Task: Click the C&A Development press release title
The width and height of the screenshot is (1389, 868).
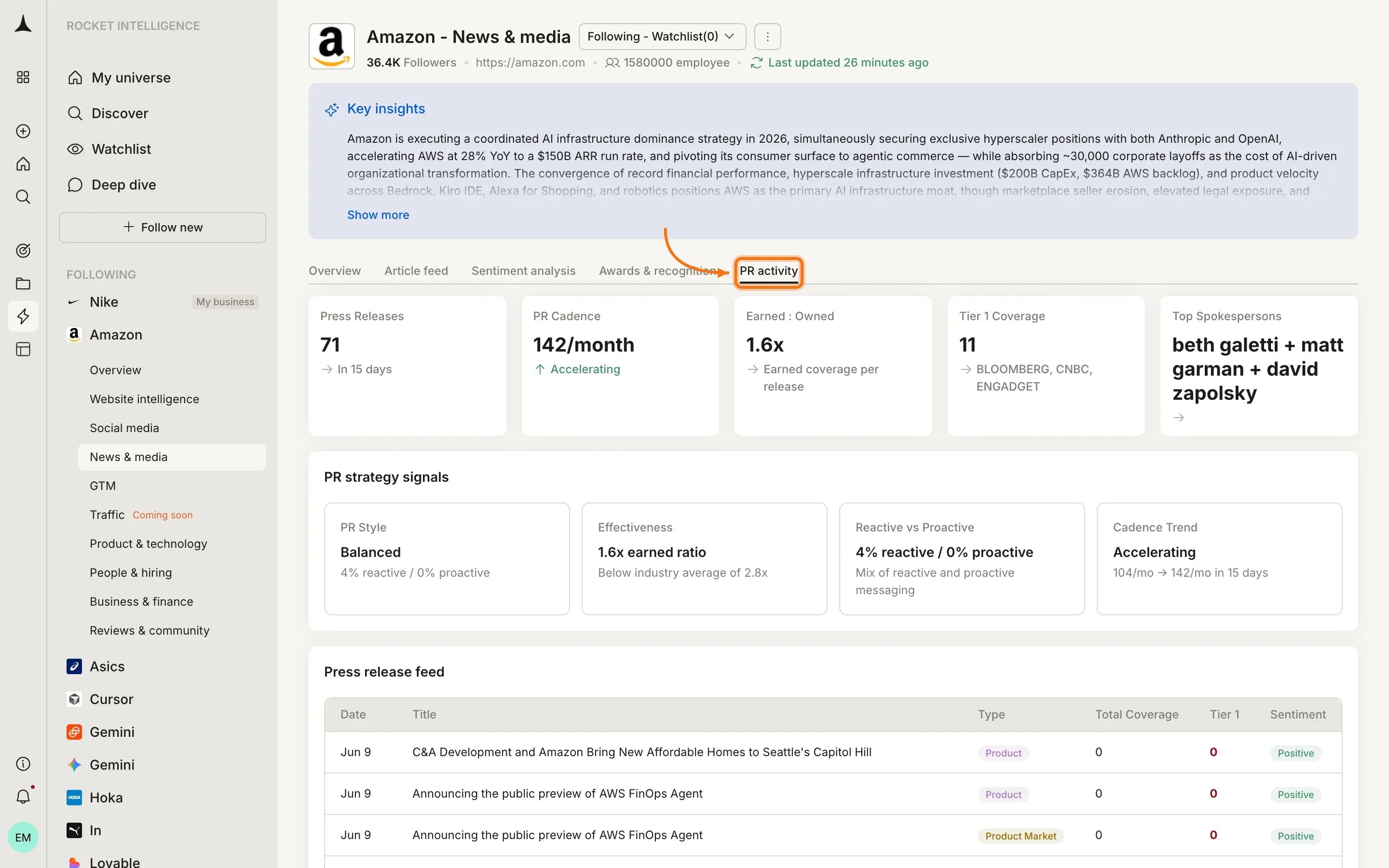Action: [642, 752]
